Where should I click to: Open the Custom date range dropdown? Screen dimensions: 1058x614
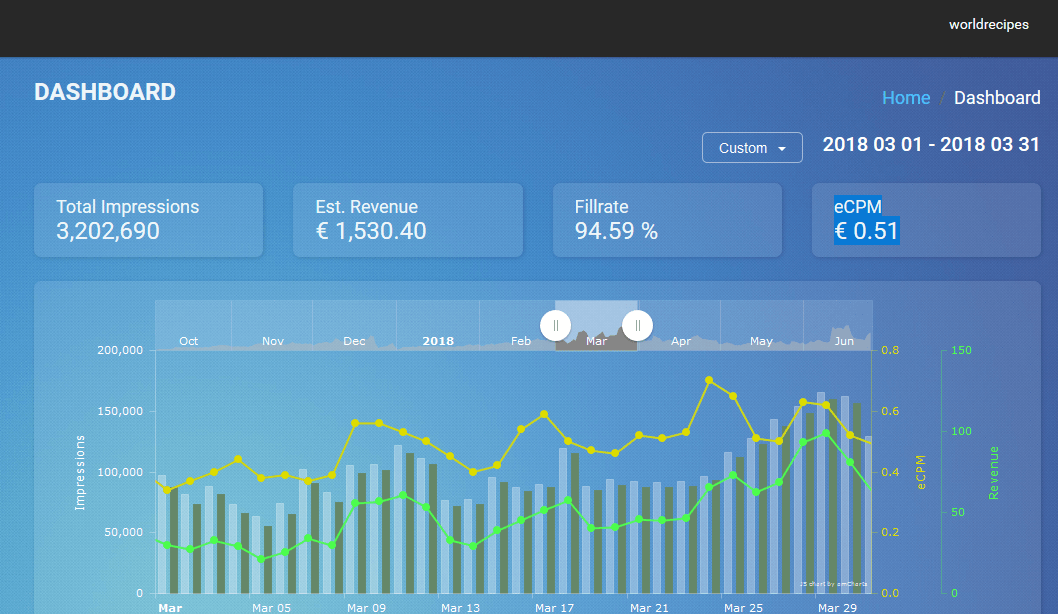(751, 148)
